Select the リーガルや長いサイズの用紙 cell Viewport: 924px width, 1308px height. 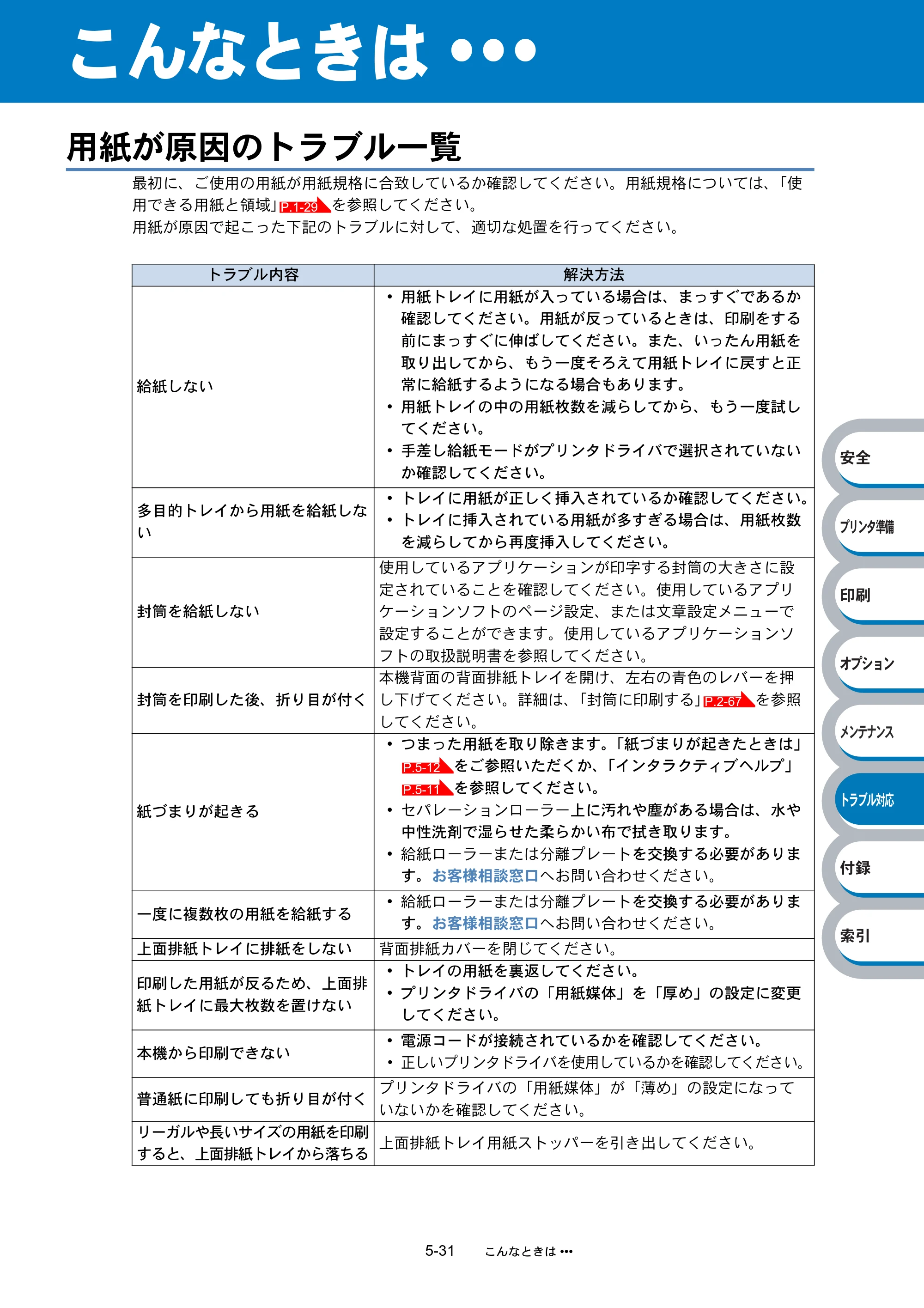point(253,1144)
